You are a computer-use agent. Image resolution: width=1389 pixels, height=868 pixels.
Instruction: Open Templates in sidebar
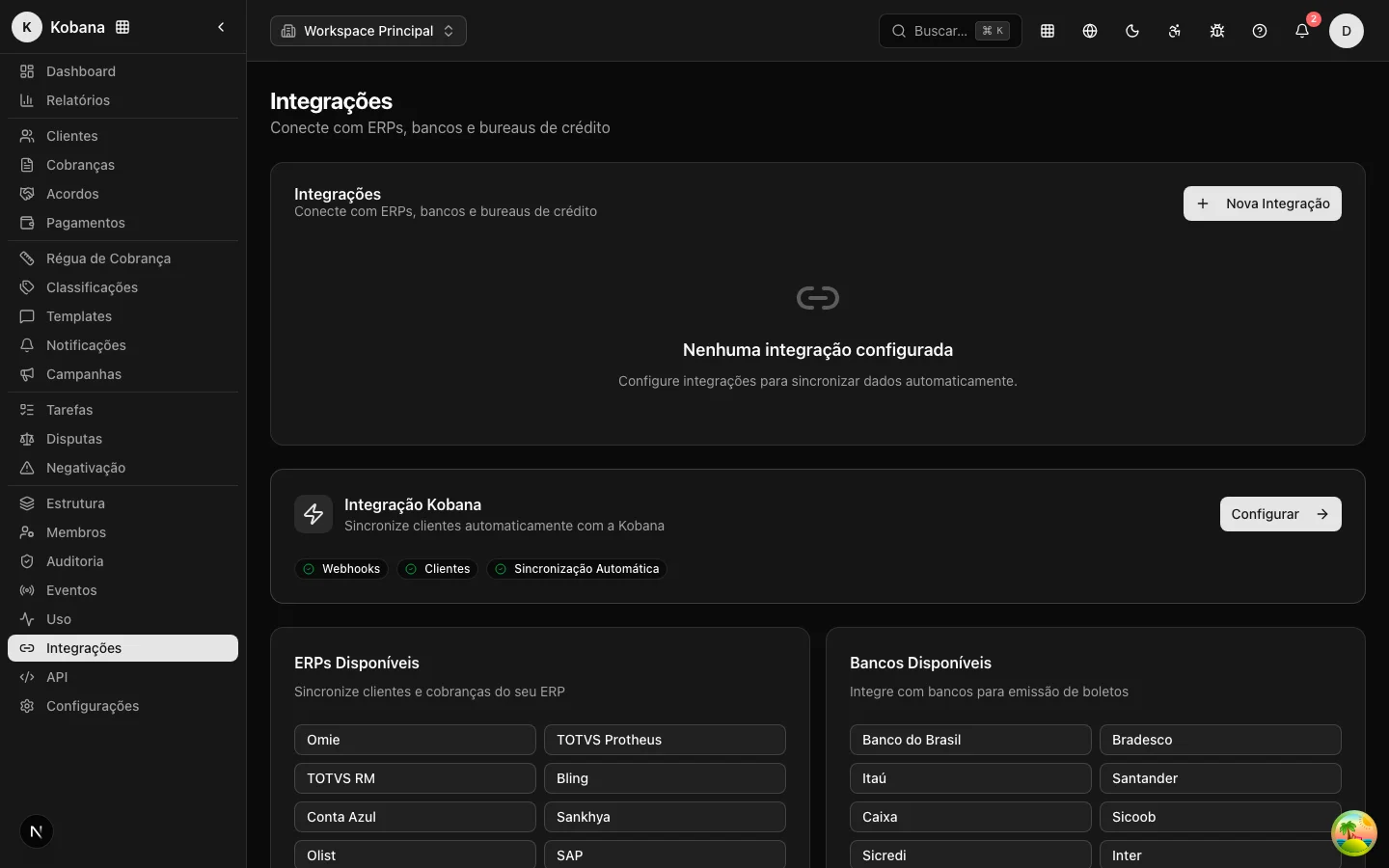pyautogui.click(x=123, y=316)
